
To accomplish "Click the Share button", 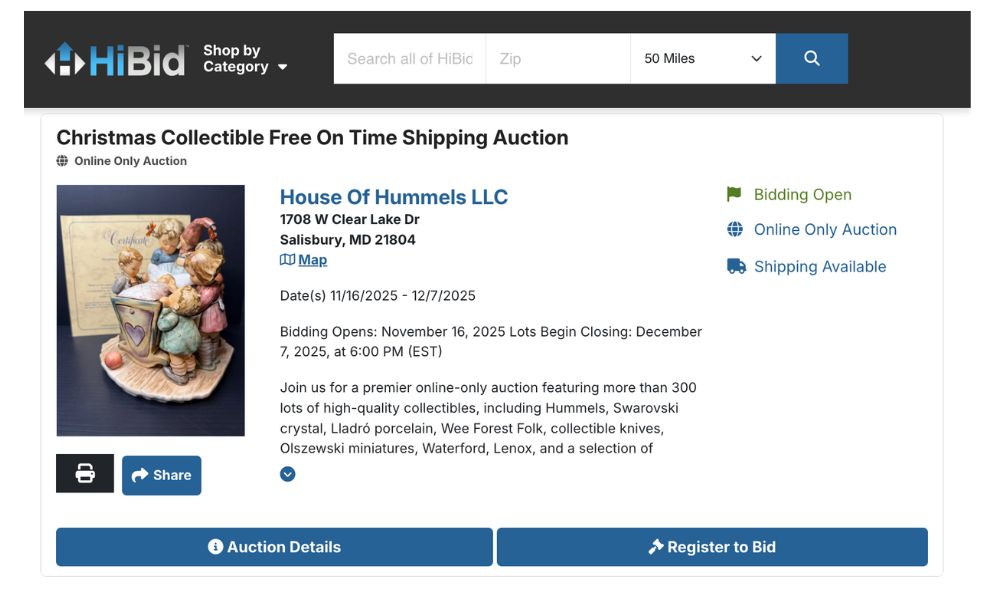I will (x=161, y=475).
